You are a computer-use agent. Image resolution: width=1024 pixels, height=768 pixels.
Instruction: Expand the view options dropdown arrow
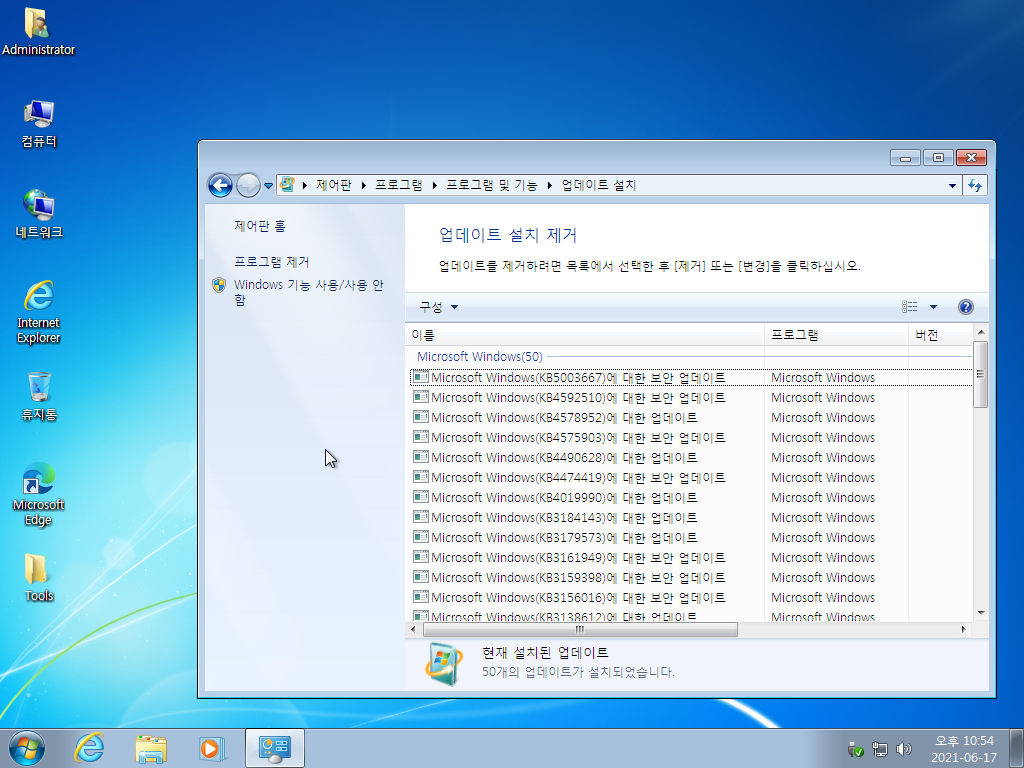(933, 307)
